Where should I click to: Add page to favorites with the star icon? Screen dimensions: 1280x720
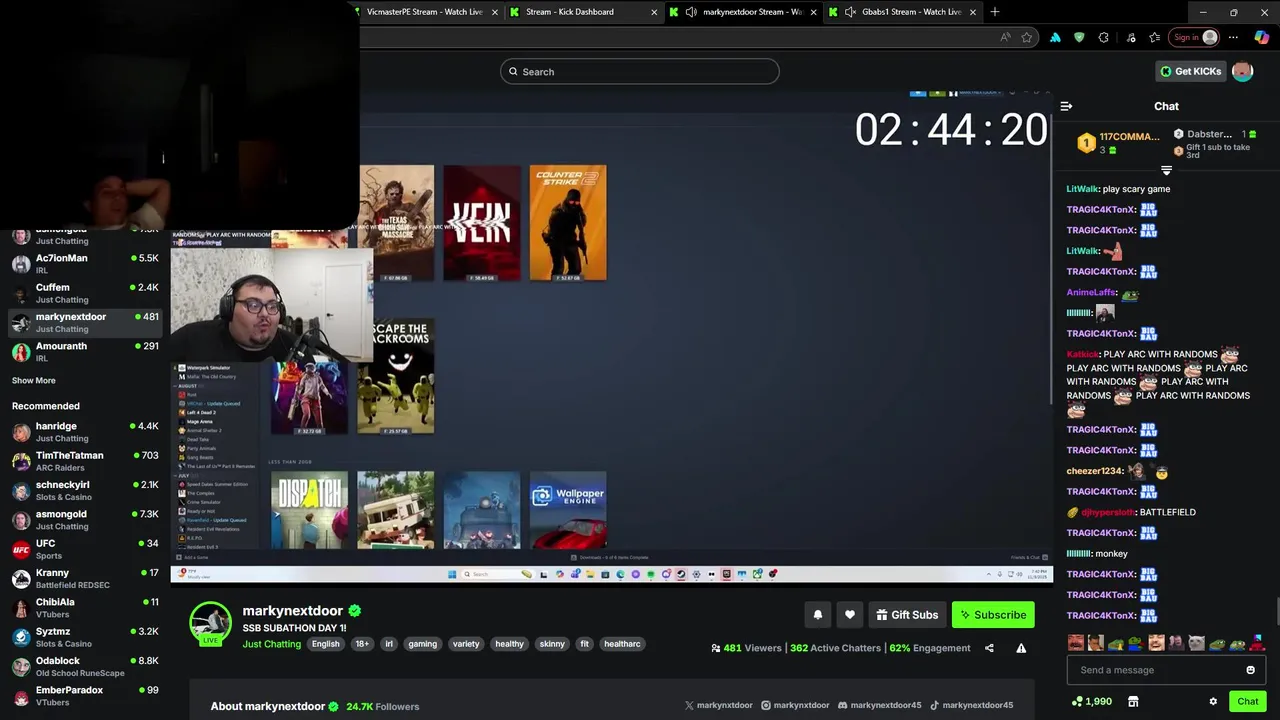tap(1027, 37)
